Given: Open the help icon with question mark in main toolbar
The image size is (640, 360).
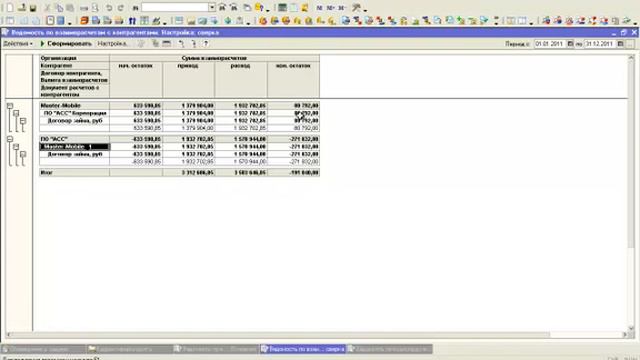Looking at the screenshot, I should (259, 8).
